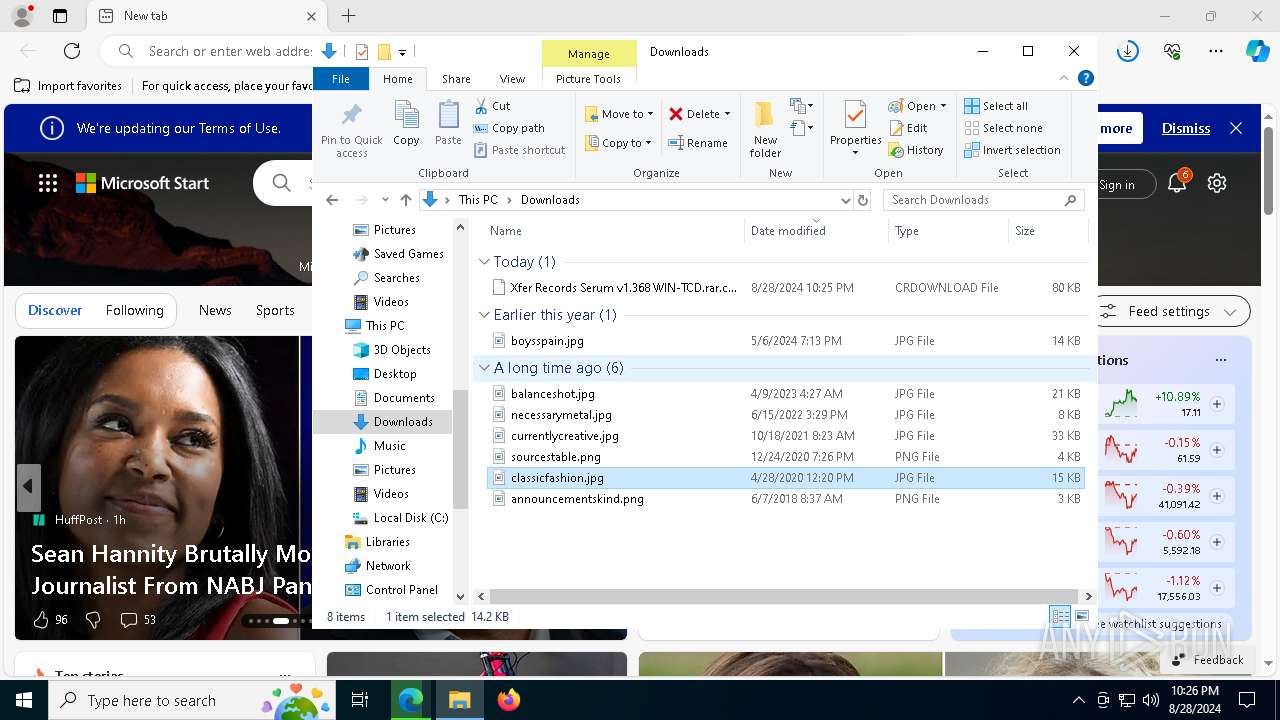Click Select none in ribbon
The height and width of the screenshot is (720, 1280).
click(1003, 128)
